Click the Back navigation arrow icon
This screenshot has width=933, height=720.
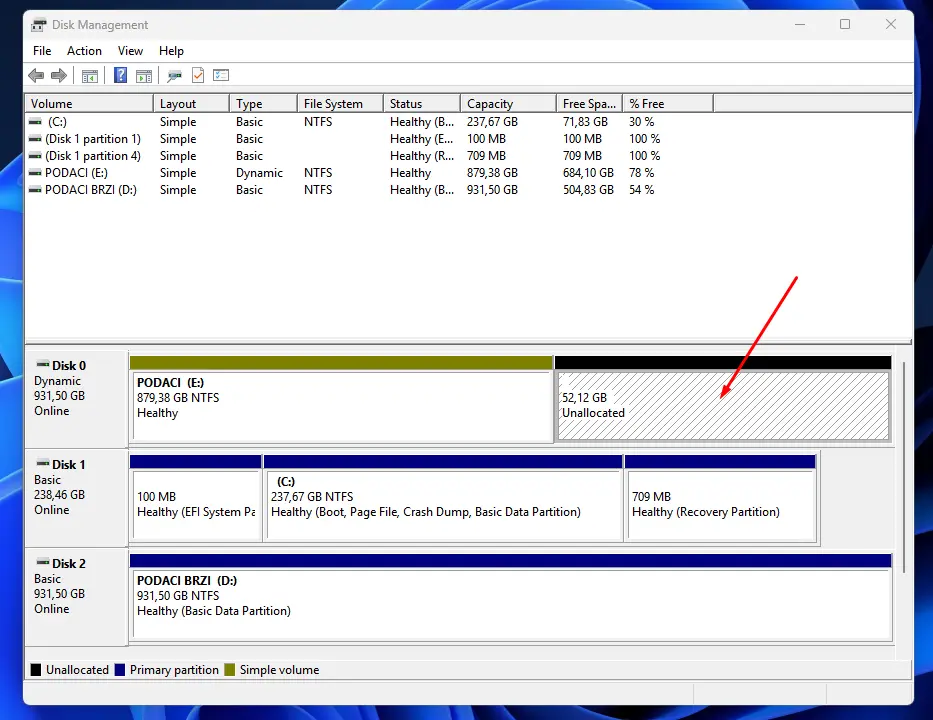click(x=36, y=75)
